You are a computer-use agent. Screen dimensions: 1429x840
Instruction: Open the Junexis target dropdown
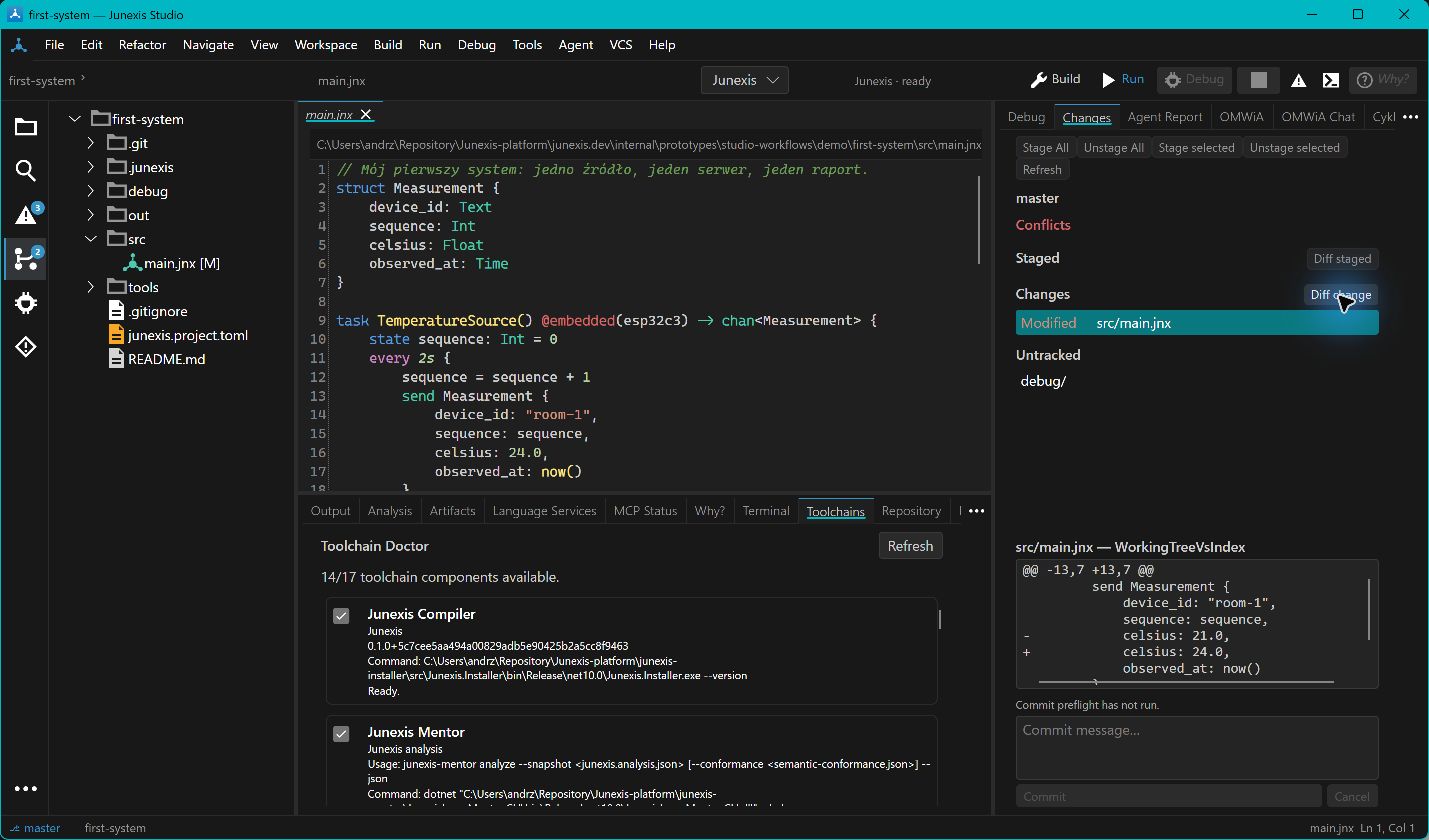pyautogui.click(x=745, y=80)
